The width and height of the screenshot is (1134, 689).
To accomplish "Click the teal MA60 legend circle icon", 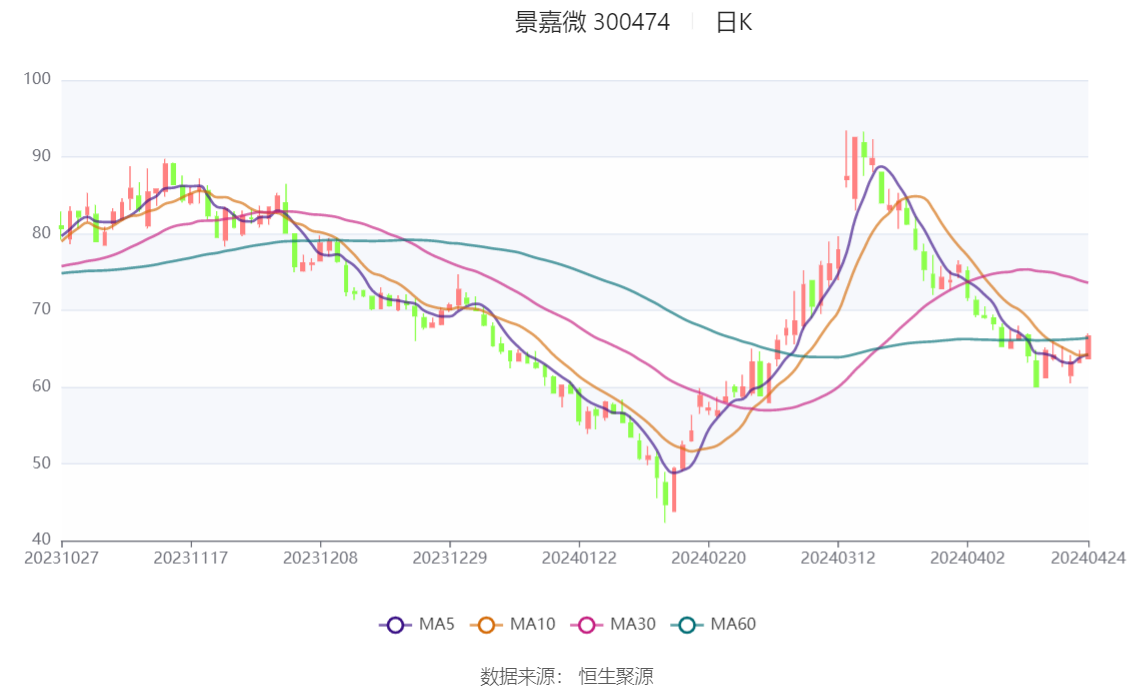I will click(x=687, y=625).
